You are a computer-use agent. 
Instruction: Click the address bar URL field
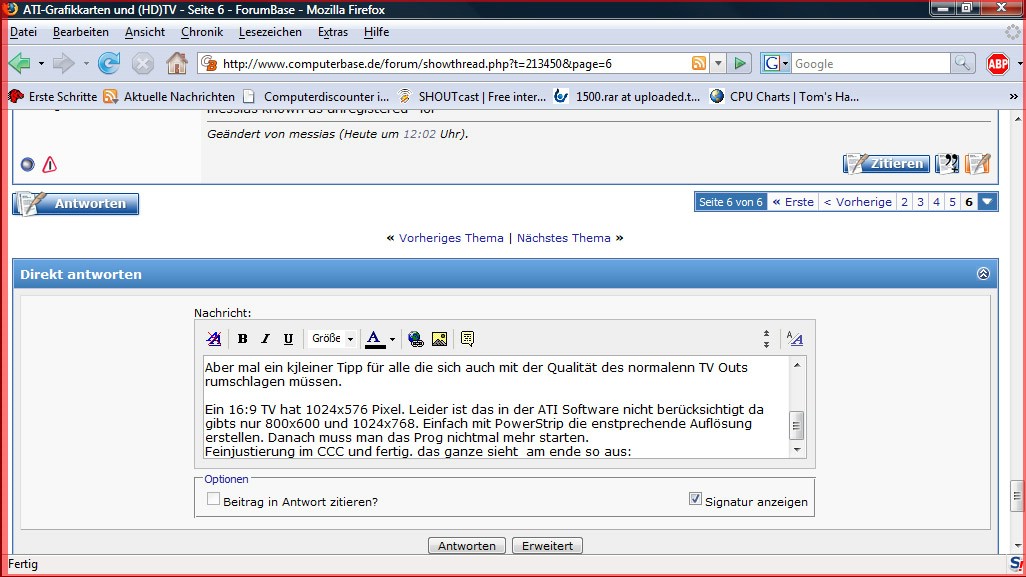point(453,63)
